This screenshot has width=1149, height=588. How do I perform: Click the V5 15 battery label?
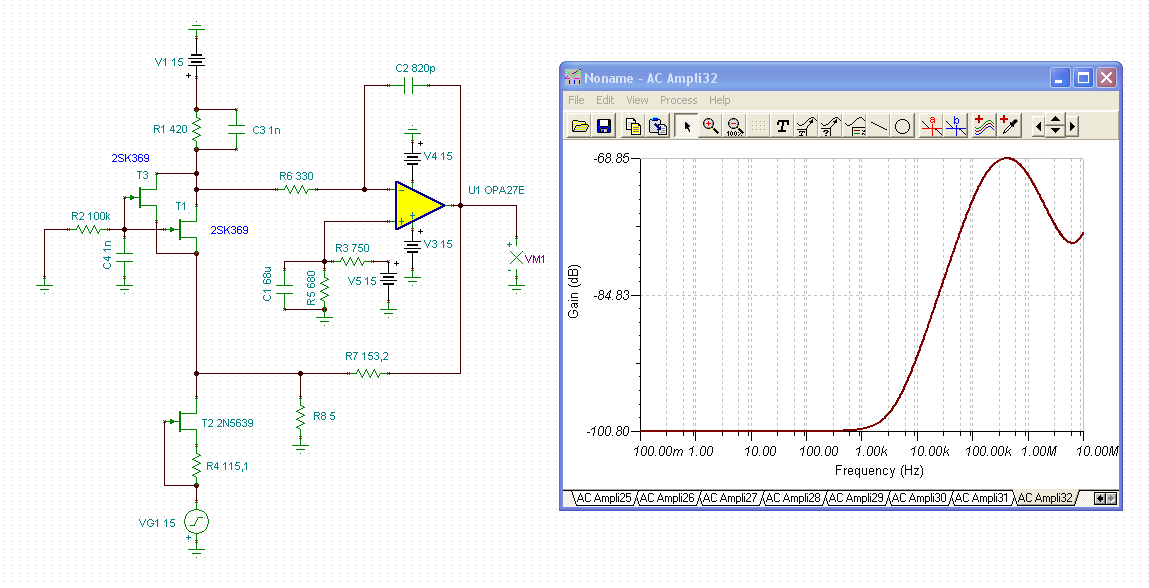coord(362,282)
